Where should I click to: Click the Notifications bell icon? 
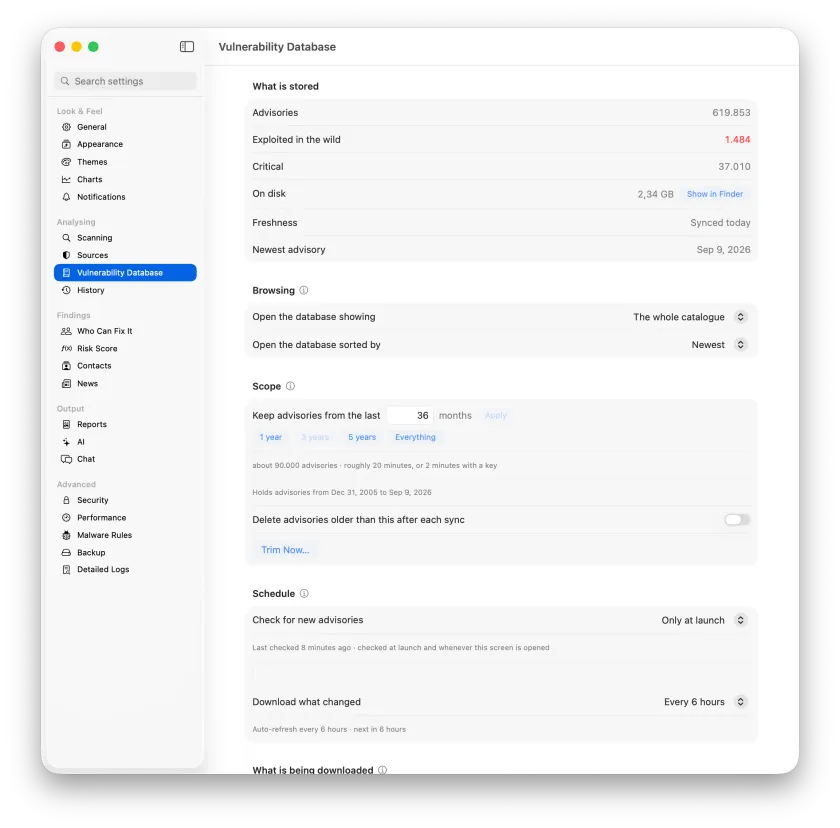[x=66, y=197]
